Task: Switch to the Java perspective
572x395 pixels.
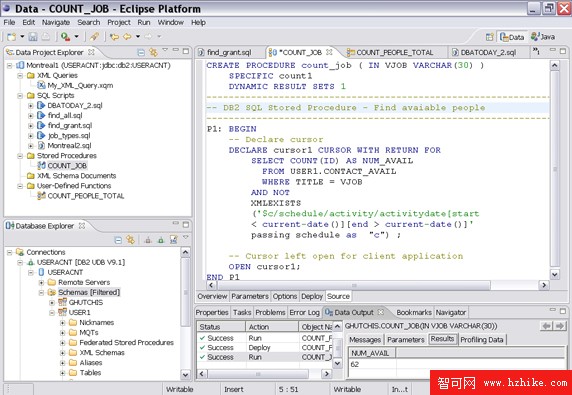Action: coord(543,37)
